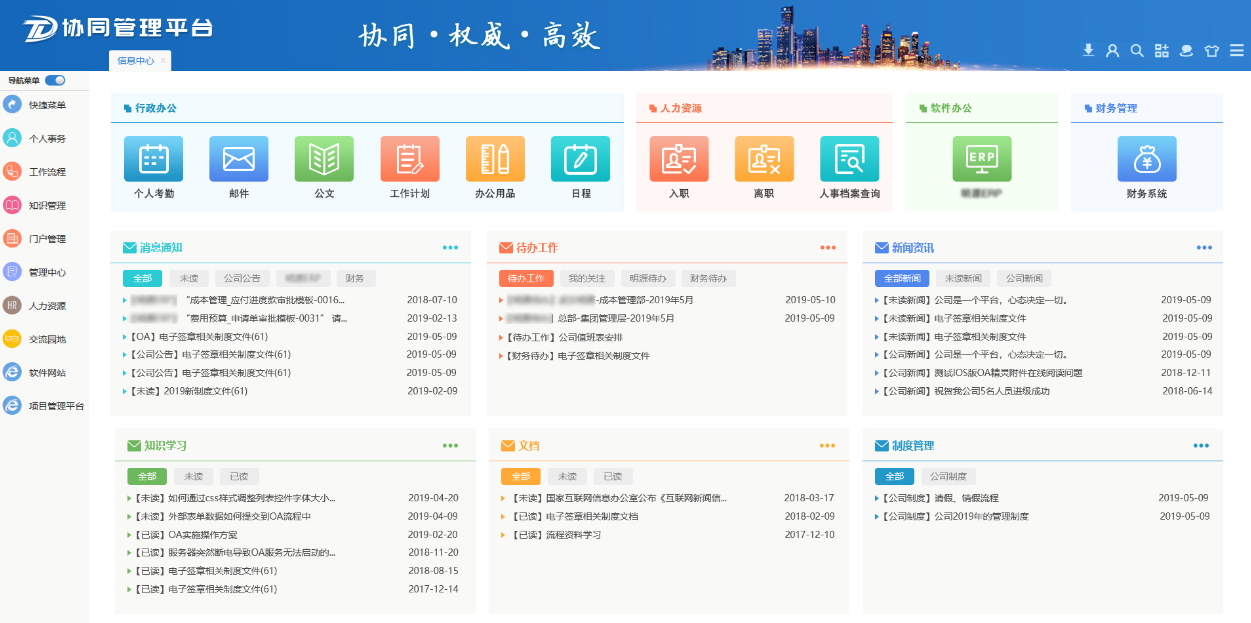Open the 入职 onboarding icon
Image resolution: width=1251 pixels, height=623 pixels.
(679, 159)
